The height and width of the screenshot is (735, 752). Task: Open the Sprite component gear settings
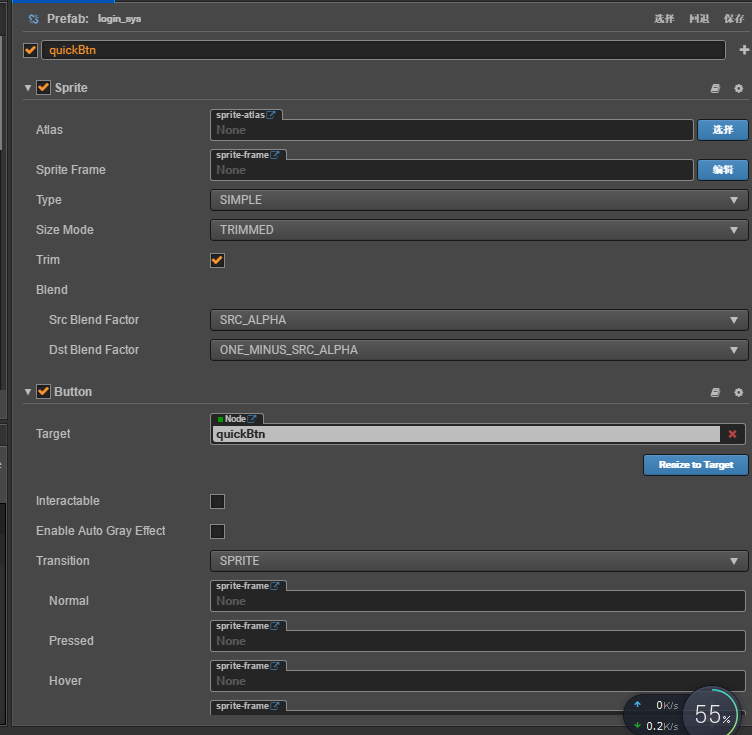click(739, 88)
